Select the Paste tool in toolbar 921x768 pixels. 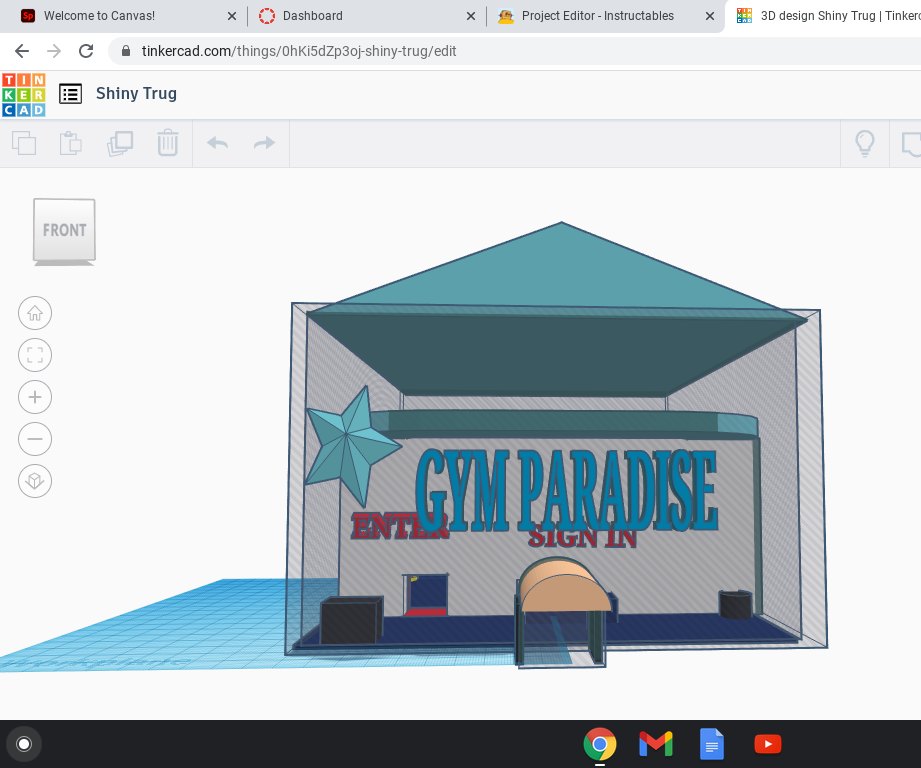70,143
